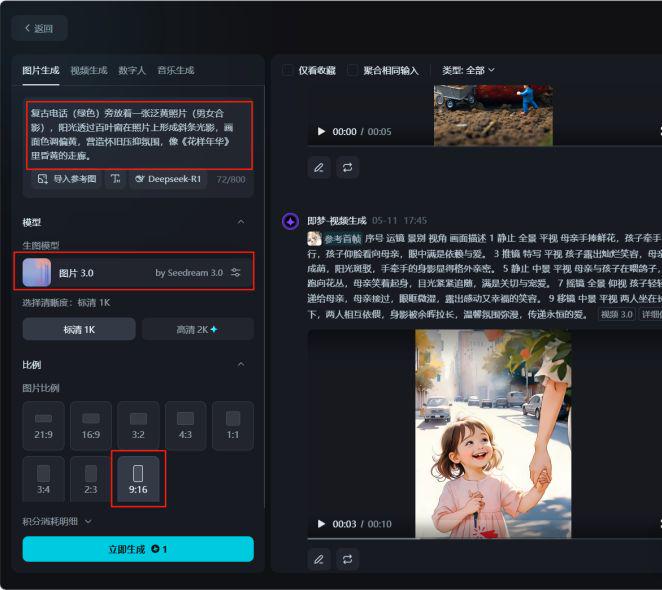Click the edit pencil under the child video
Image resolution: width=662 pixels, height=590 pixels.
[x=319, y=560]
